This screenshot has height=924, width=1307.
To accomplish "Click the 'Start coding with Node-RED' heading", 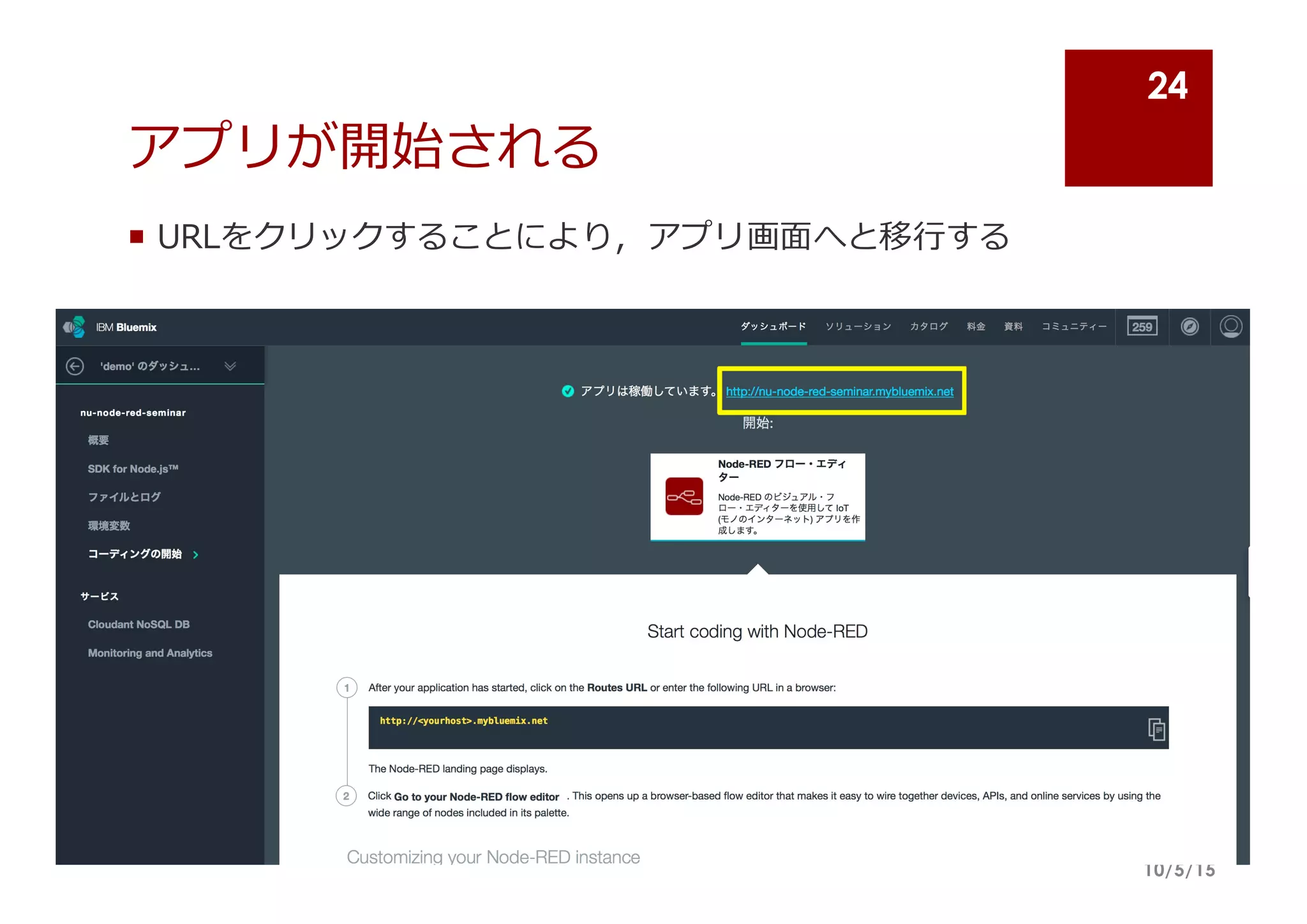I will 757,632.
